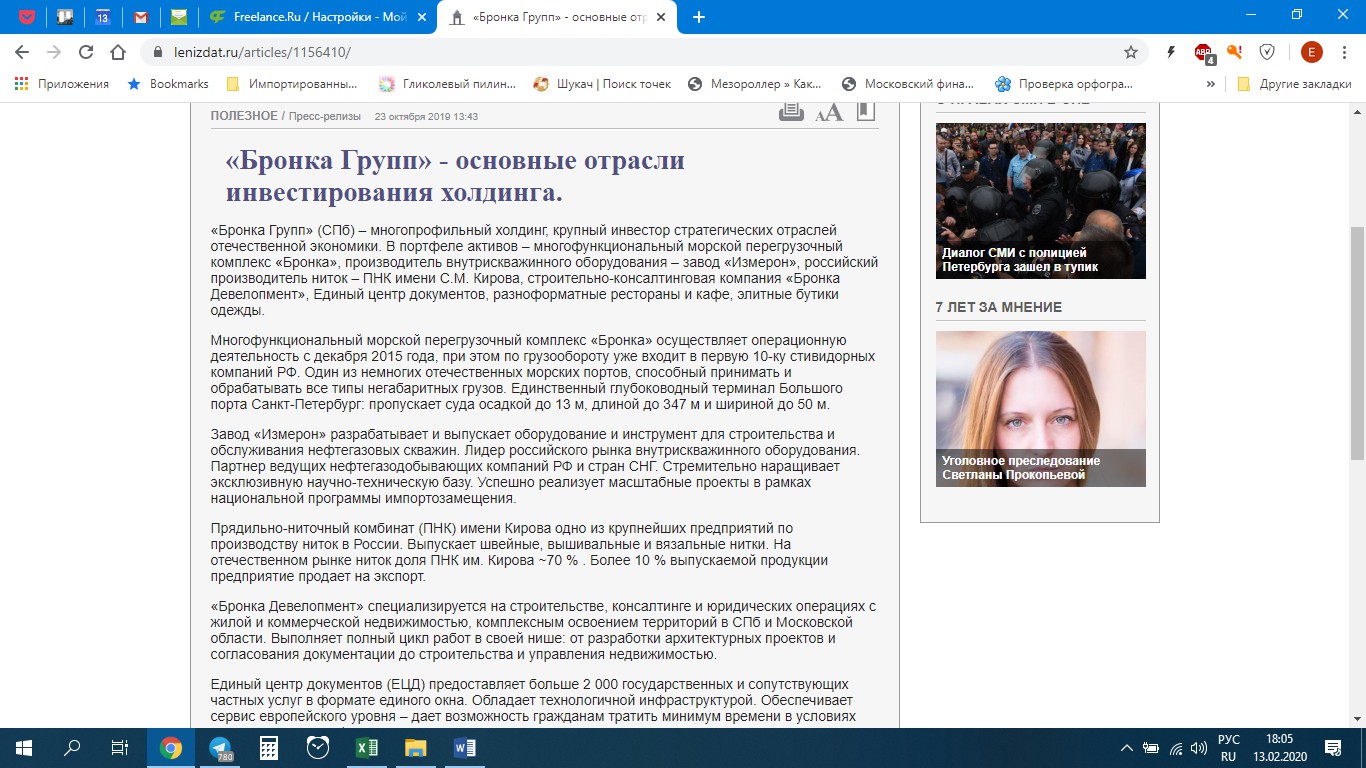Change article font size with AA icon

[829, 112]
